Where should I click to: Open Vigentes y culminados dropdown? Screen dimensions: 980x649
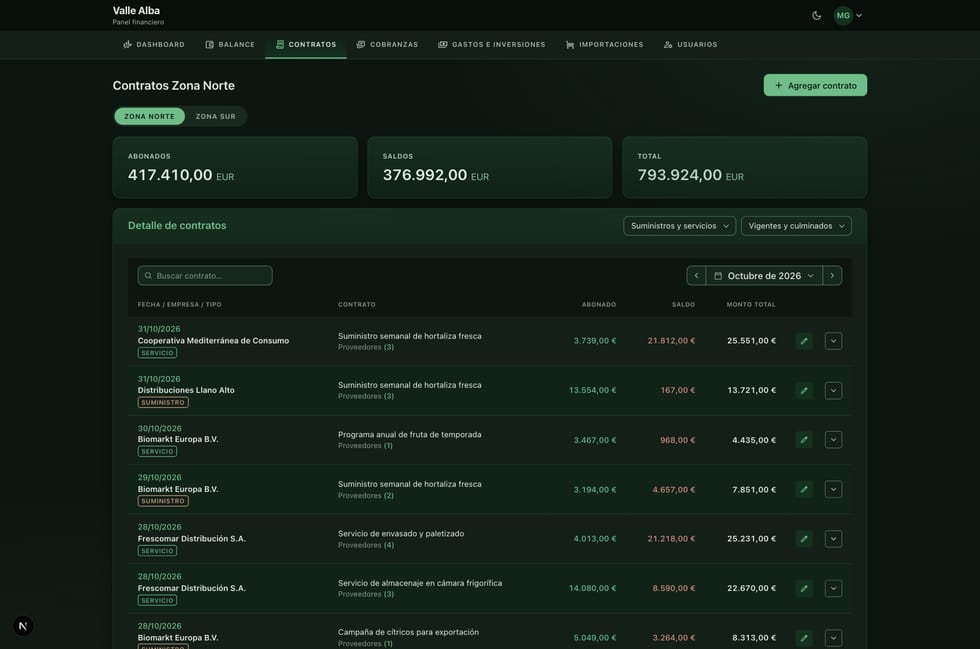point(796,226)
